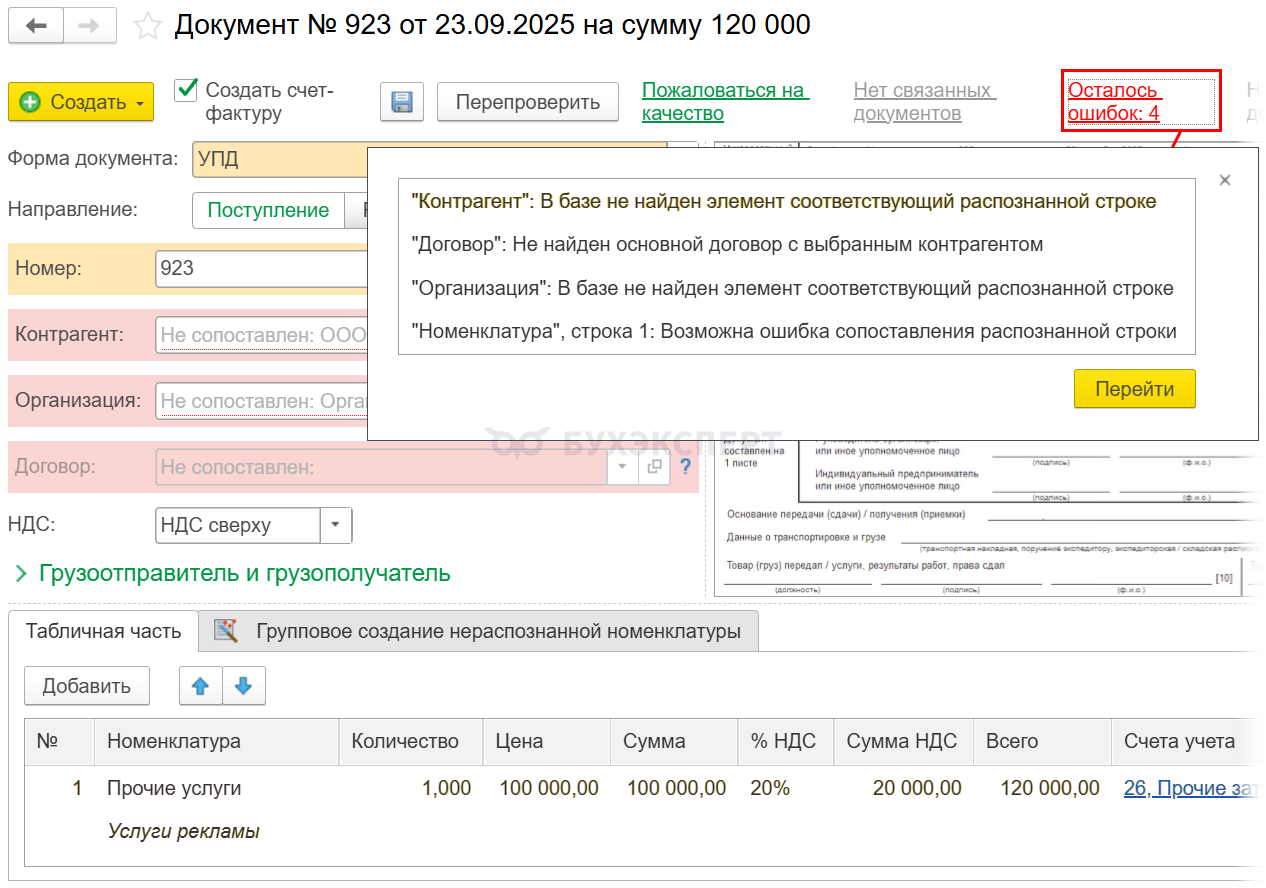Save document using the floppy disk icon

pos(402,102)
